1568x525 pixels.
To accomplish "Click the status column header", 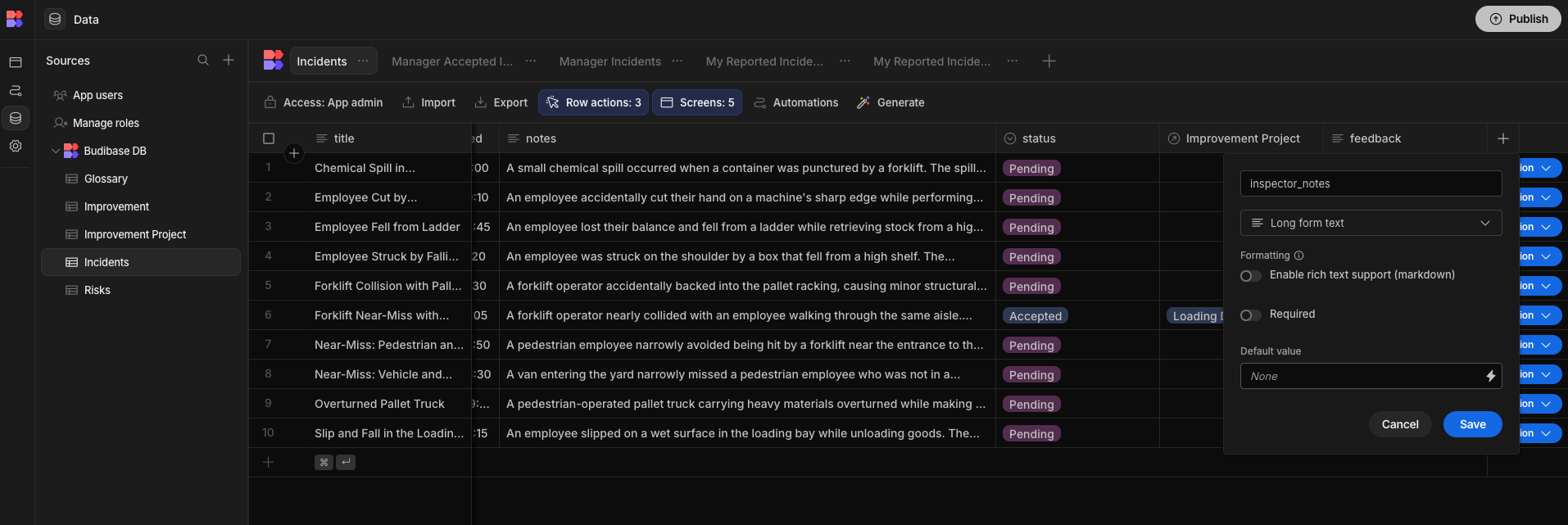I will point(1077,138).
